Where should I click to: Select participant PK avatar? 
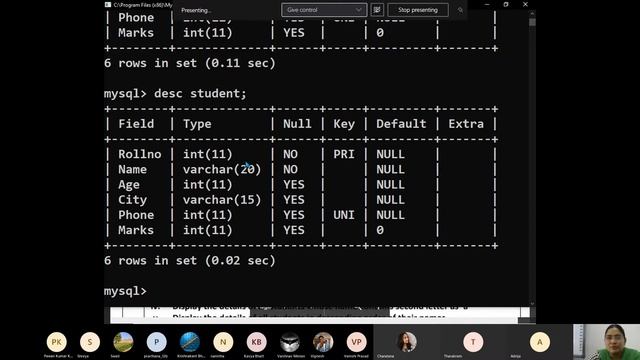(x=56, y=342)
